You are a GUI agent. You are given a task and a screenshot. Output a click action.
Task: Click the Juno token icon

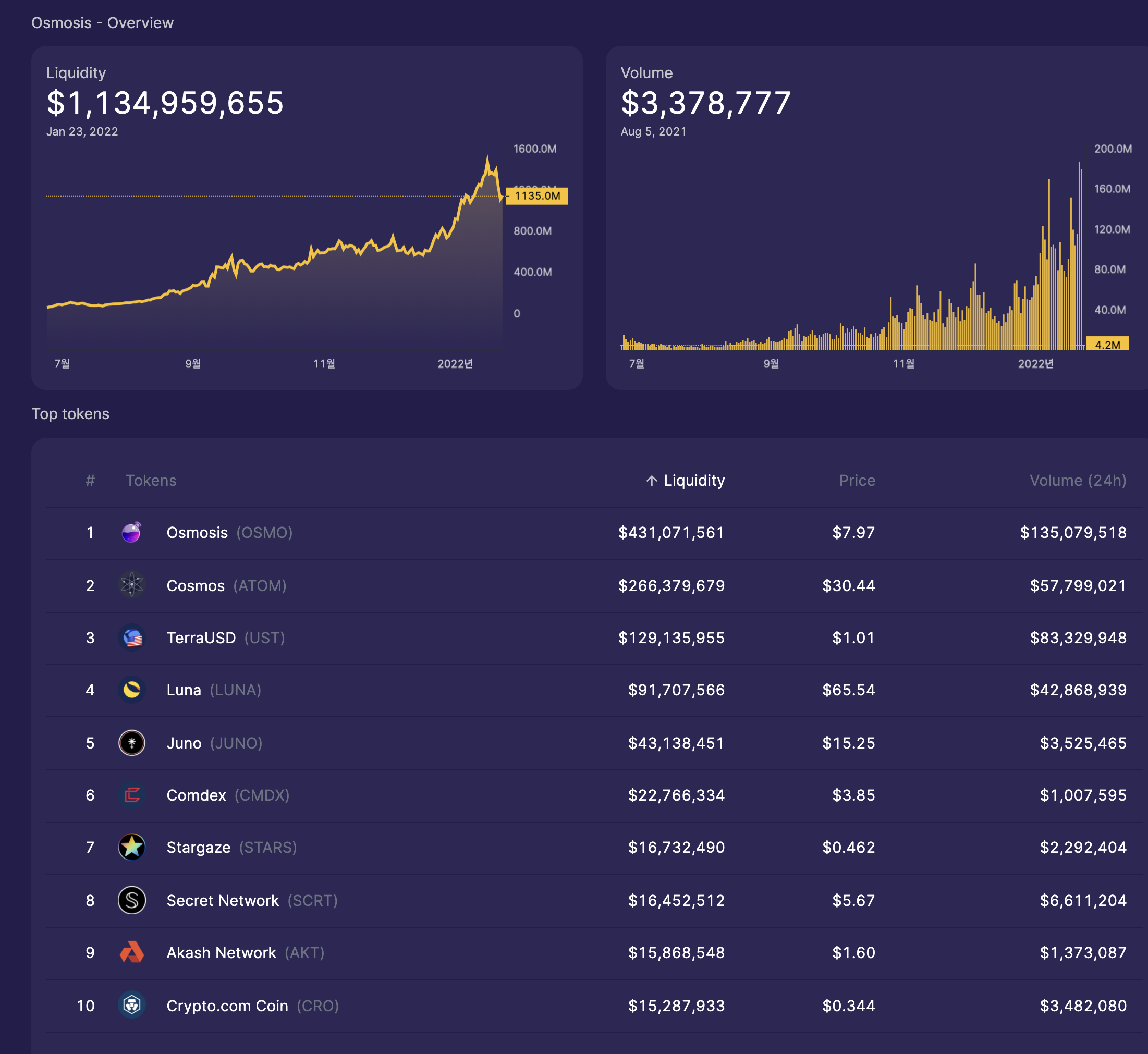pyautogui.click(x=131, y=743)
